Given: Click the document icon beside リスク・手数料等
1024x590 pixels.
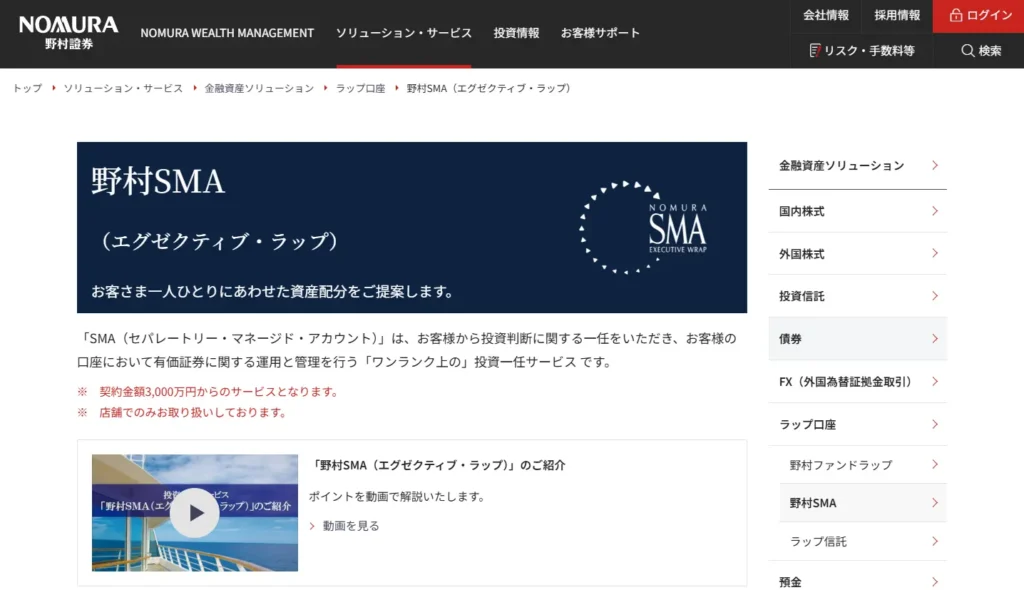Looking at the screenshot, I should (x=814, y=50).
